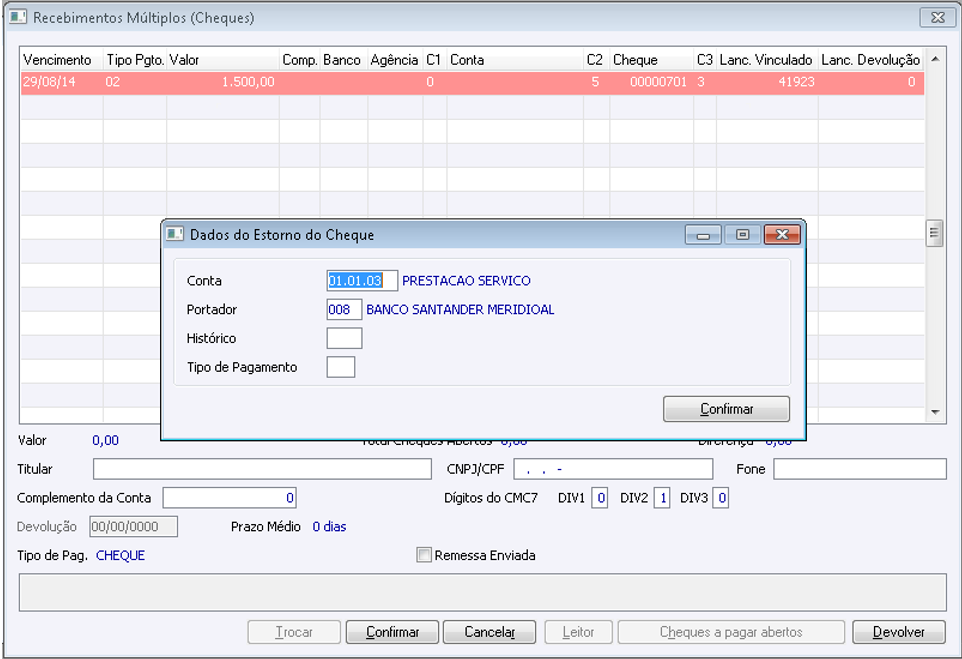This screenshot has height=659, width=962.
Task: Click the CNPJ/CPF input field
Action: [614, 469]
